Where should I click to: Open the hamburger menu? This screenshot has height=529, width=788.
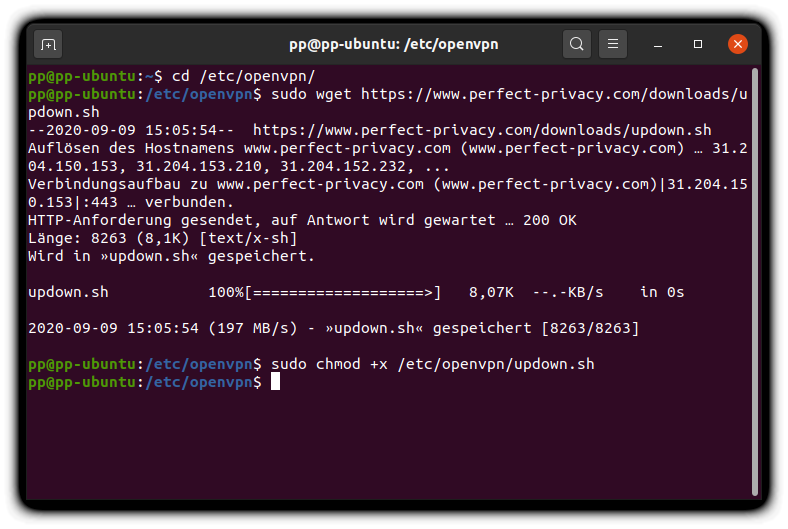[613, 44]
